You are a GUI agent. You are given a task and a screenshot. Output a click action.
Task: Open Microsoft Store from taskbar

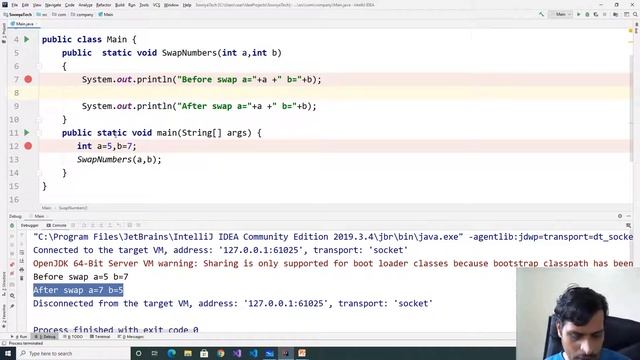point(204,353)
